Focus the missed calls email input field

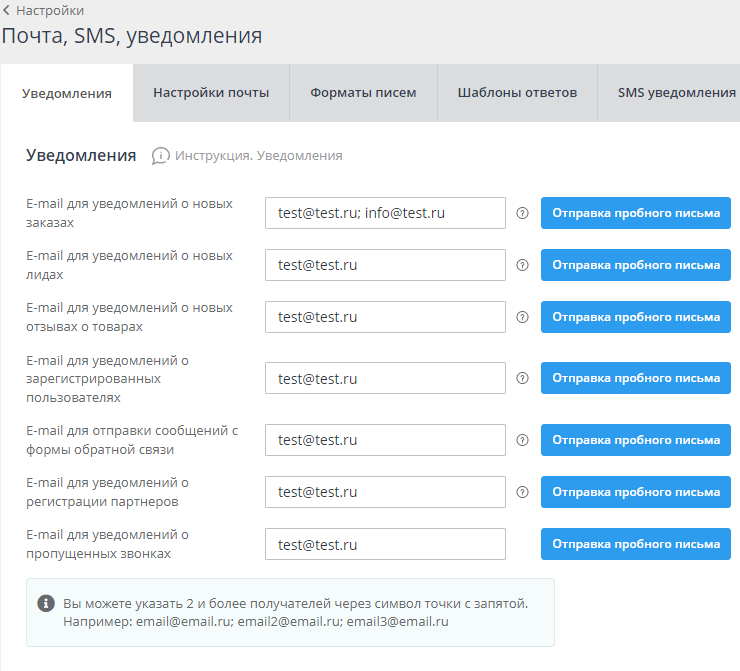(x=385, y=544)
